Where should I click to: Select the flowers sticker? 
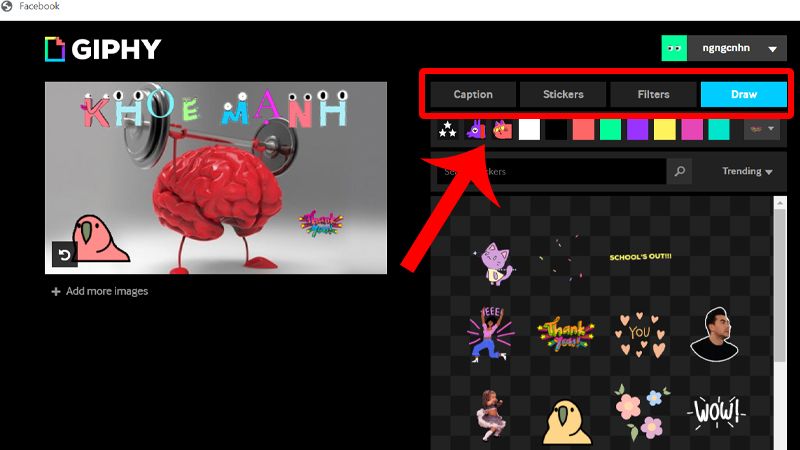[640, 412]
